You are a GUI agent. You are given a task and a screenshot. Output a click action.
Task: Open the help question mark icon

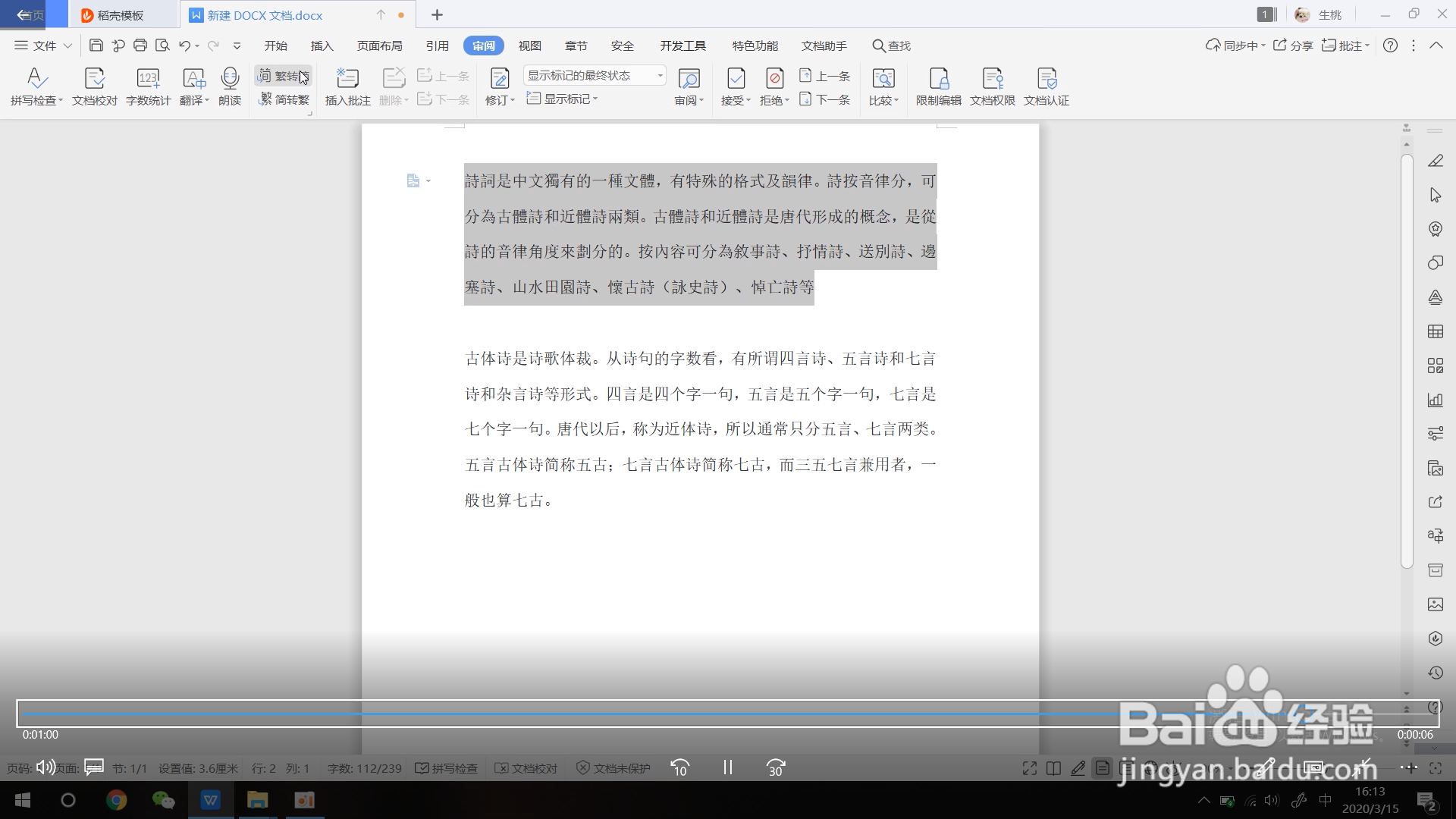(x=1390, y=45)
